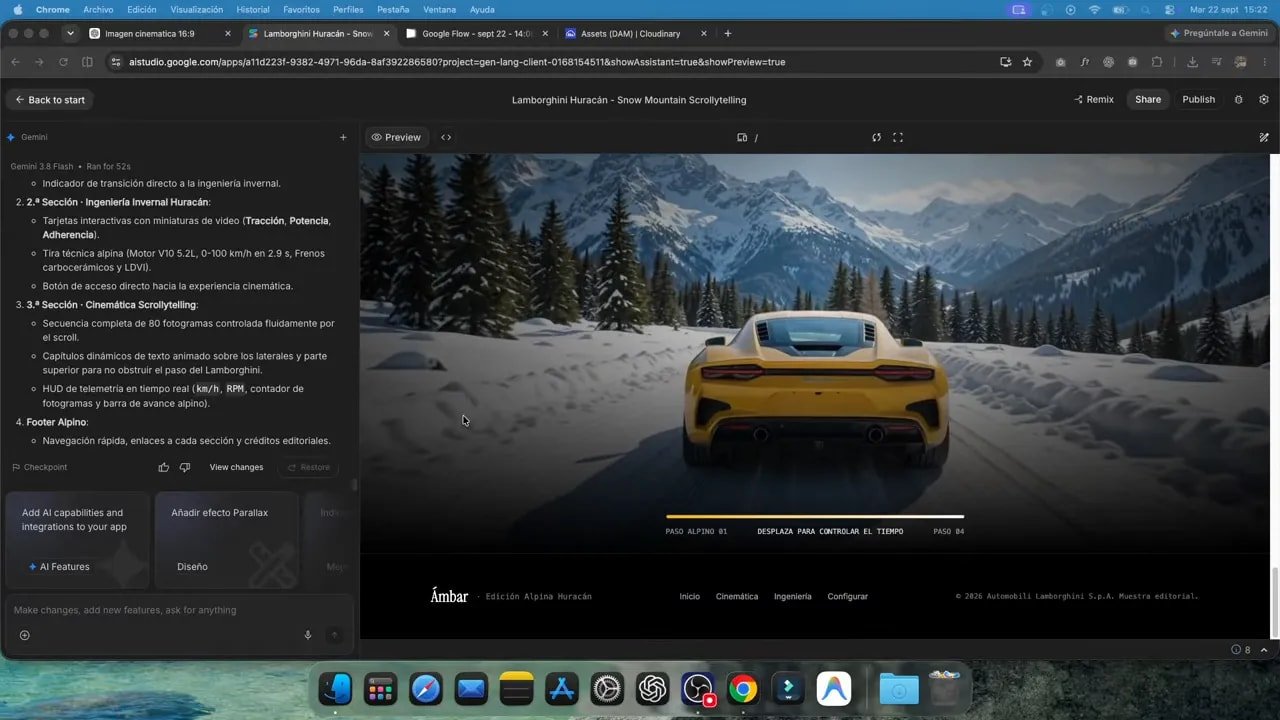This screenshot has height=720, width=1280.
Task: Click the address bar URL
Action: 457,62
